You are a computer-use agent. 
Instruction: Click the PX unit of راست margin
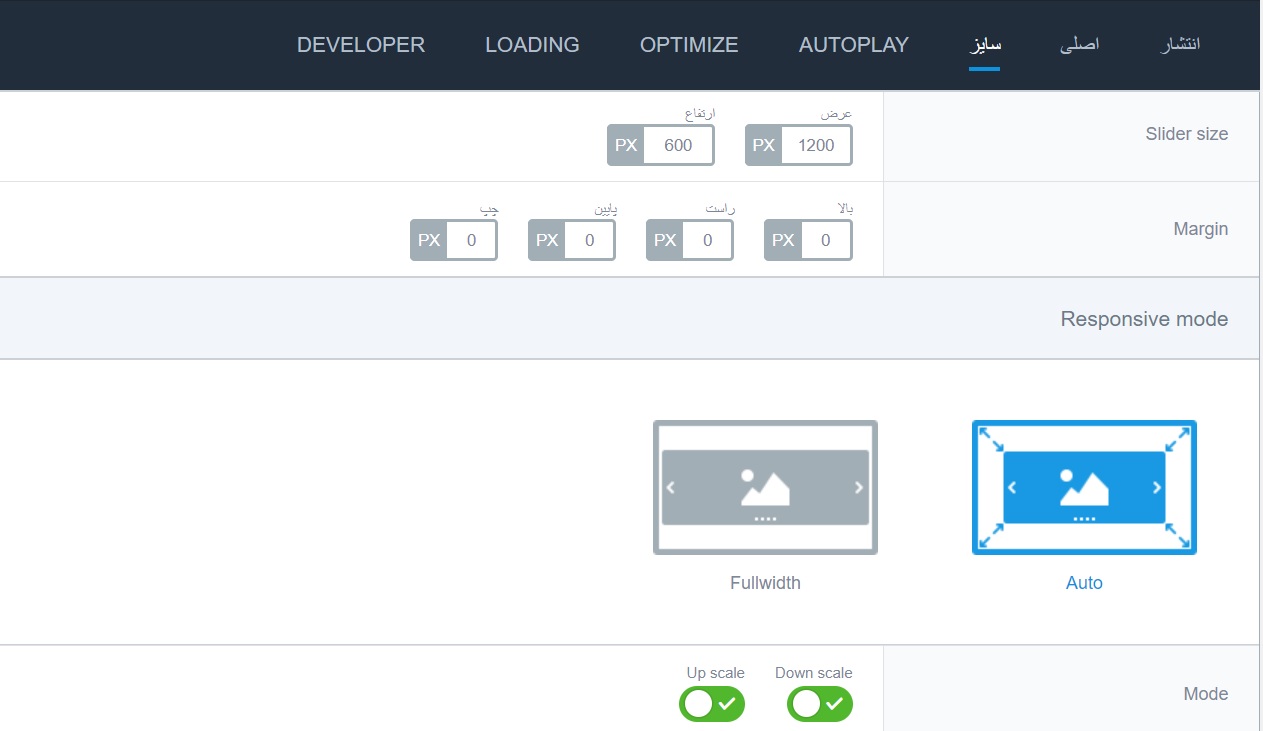tap(665, 240)
